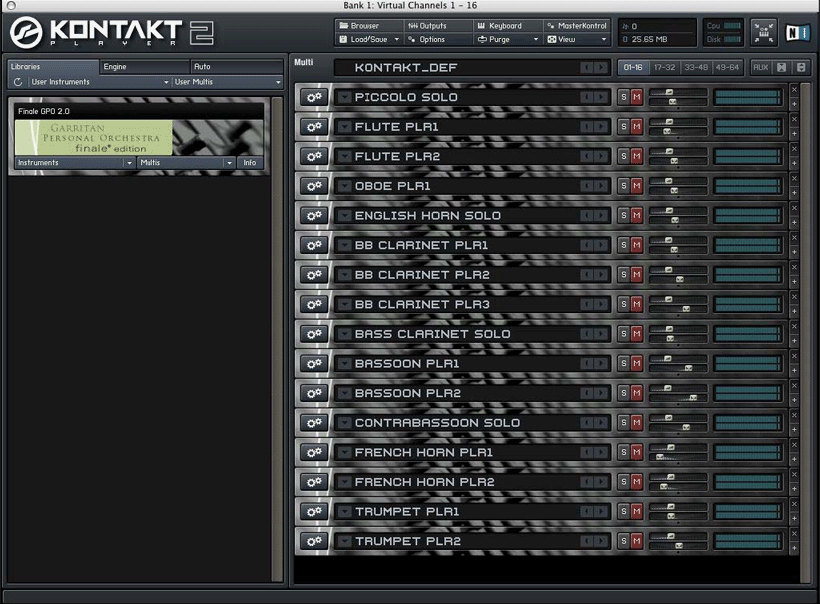Click the Native Instruments NI logo
The height and width of the screenshot is (604, 820).
point(798,33)
